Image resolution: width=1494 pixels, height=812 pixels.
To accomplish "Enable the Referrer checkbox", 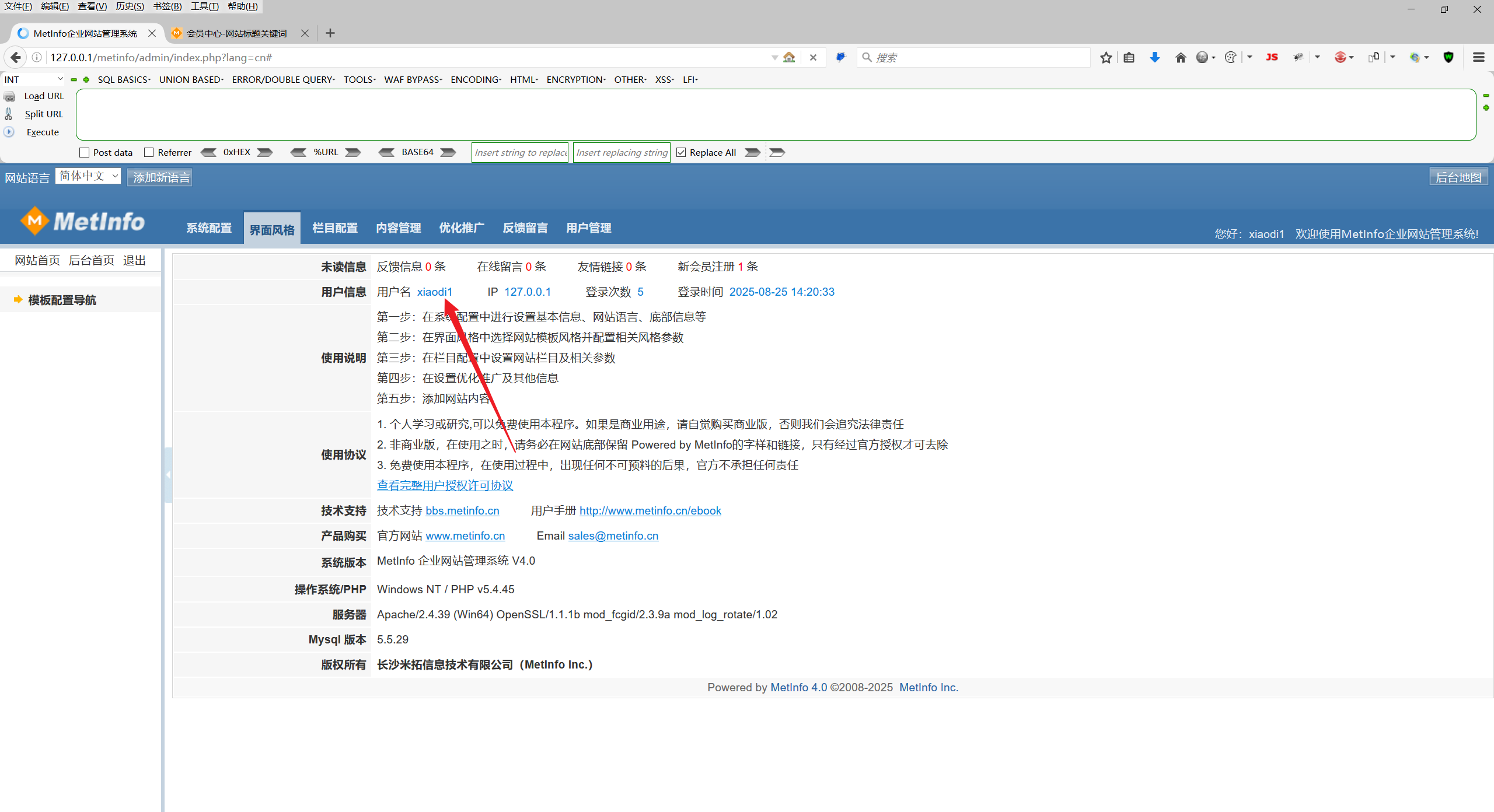I will pos(149,152).
